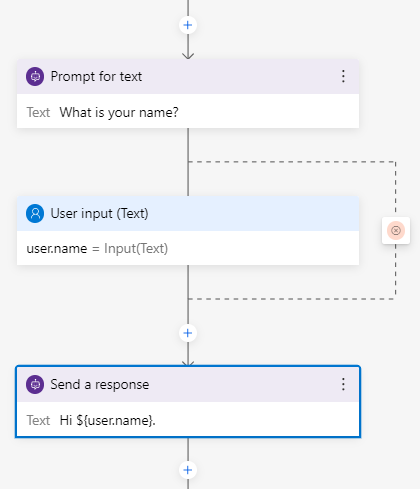
Task: Click the 'What is your name?' prompt text
Action: (x=119, y=112)
